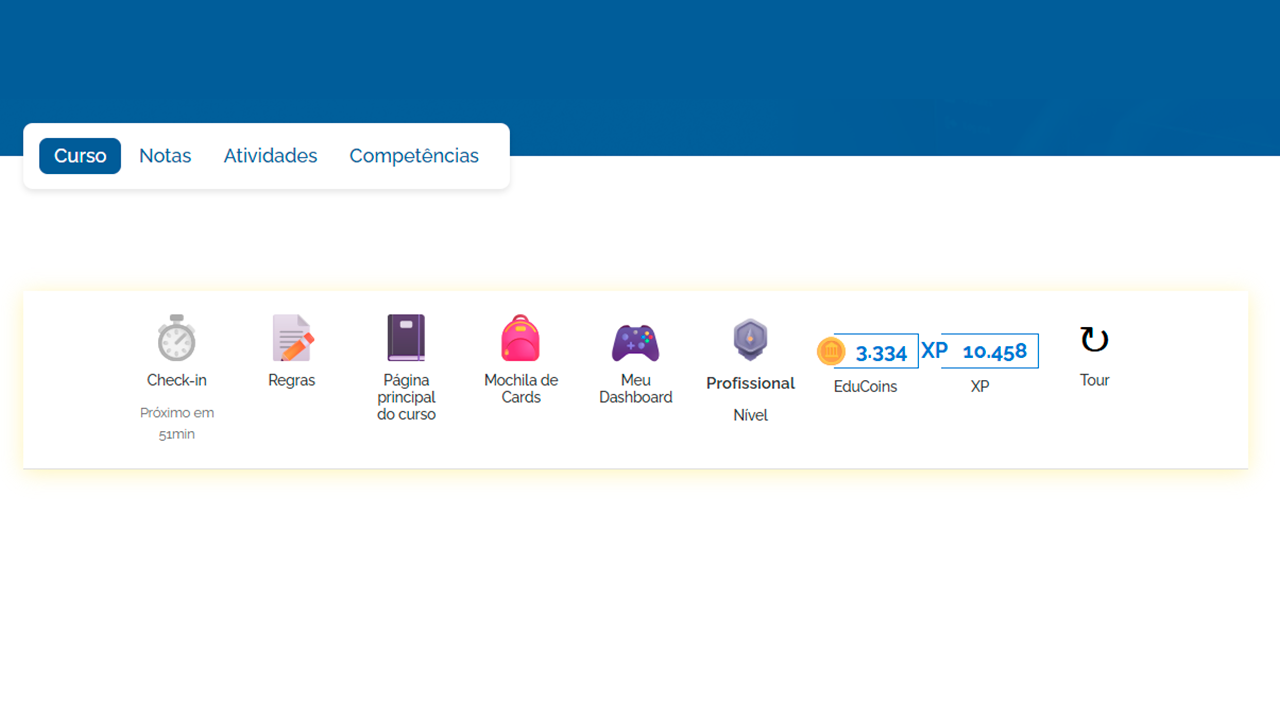
Task: Click the Profissional level badge icon
Action: pos(750,340)
